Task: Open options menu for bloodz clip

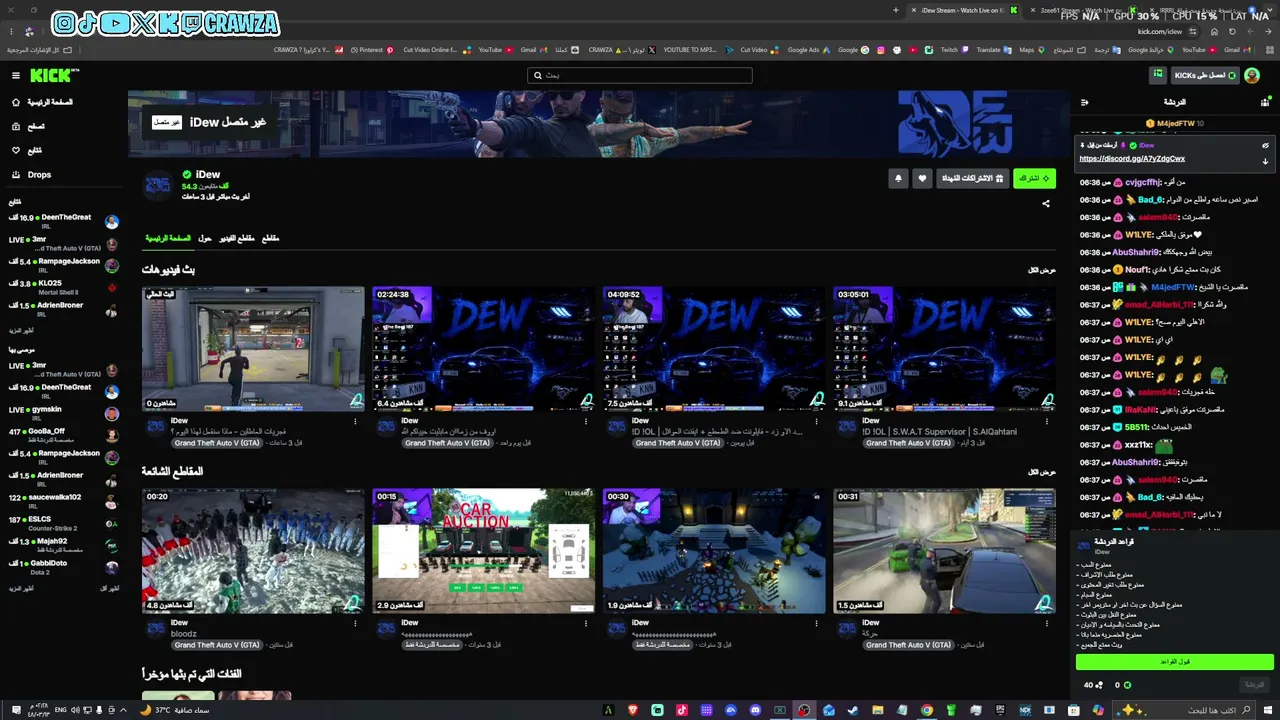Action: [355, 623]
